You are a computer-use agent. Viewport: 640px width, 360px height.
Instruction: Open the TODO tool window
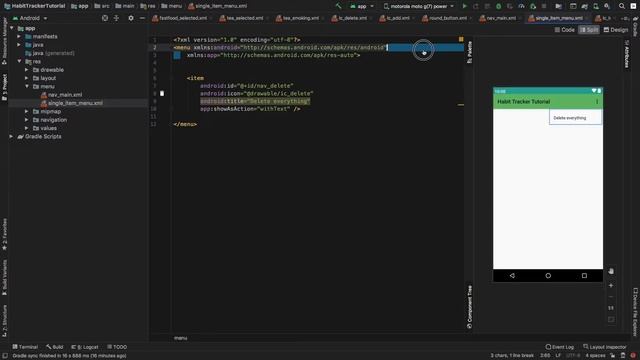(x=117, y=347)
